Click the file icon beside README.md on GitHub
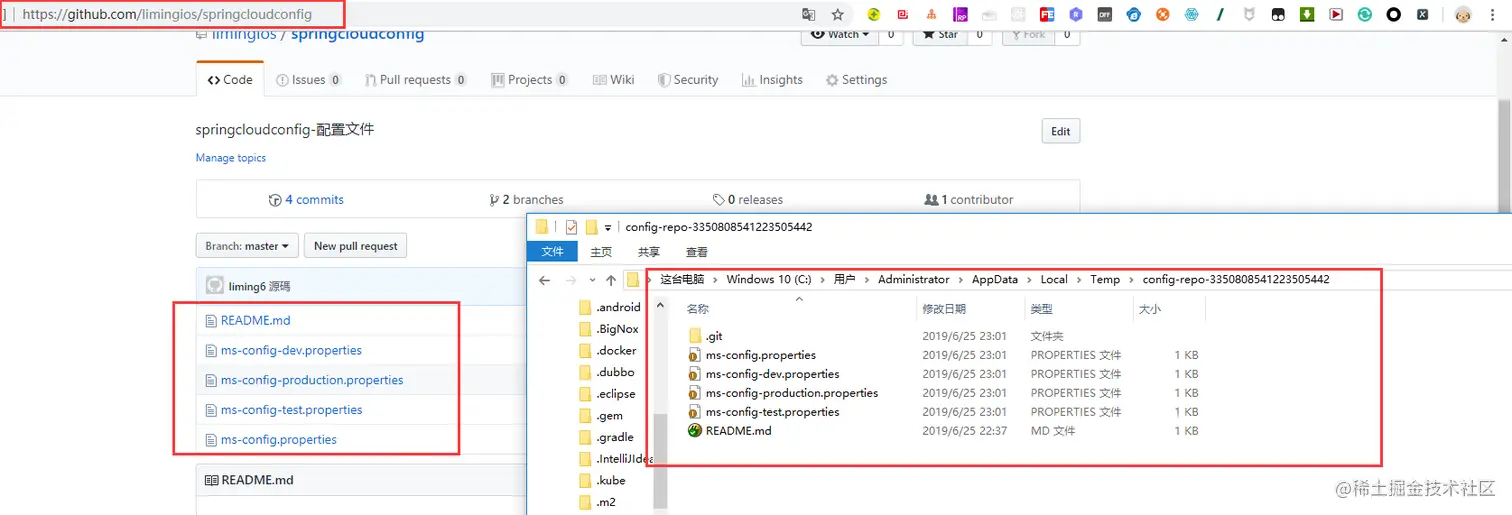 coord(211,321)
